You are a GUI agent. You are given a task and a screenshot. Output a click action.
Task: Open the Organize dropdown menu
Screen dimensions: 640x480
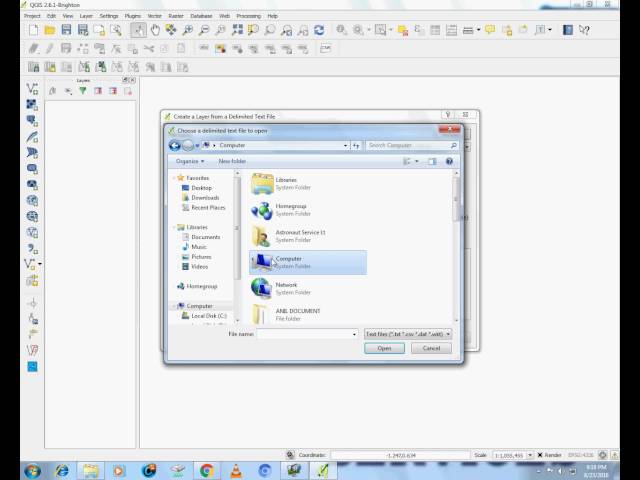click(190, 161)
